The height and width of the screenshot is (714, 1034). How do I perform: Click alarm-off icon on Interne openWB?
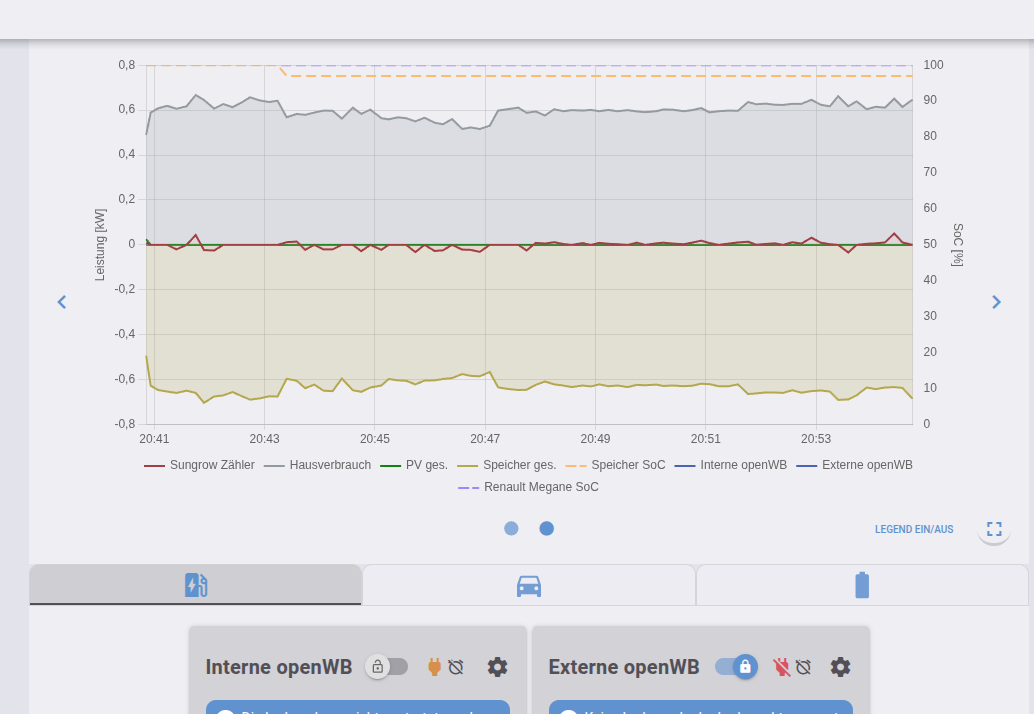point(456,667)
